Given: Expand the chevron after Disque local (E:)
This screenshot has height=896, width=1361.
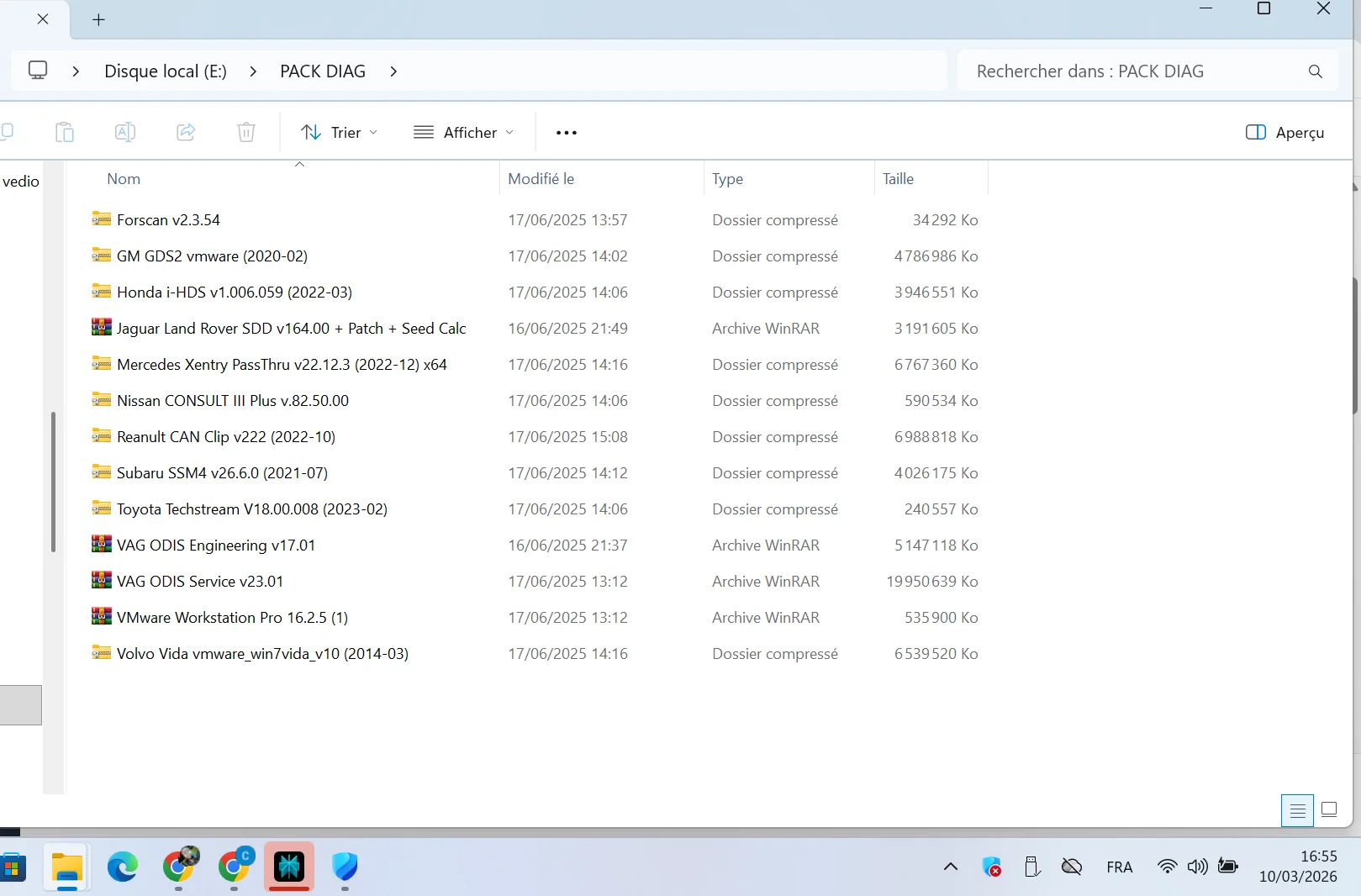Looking at the screenshot, I should coord(253,71).
